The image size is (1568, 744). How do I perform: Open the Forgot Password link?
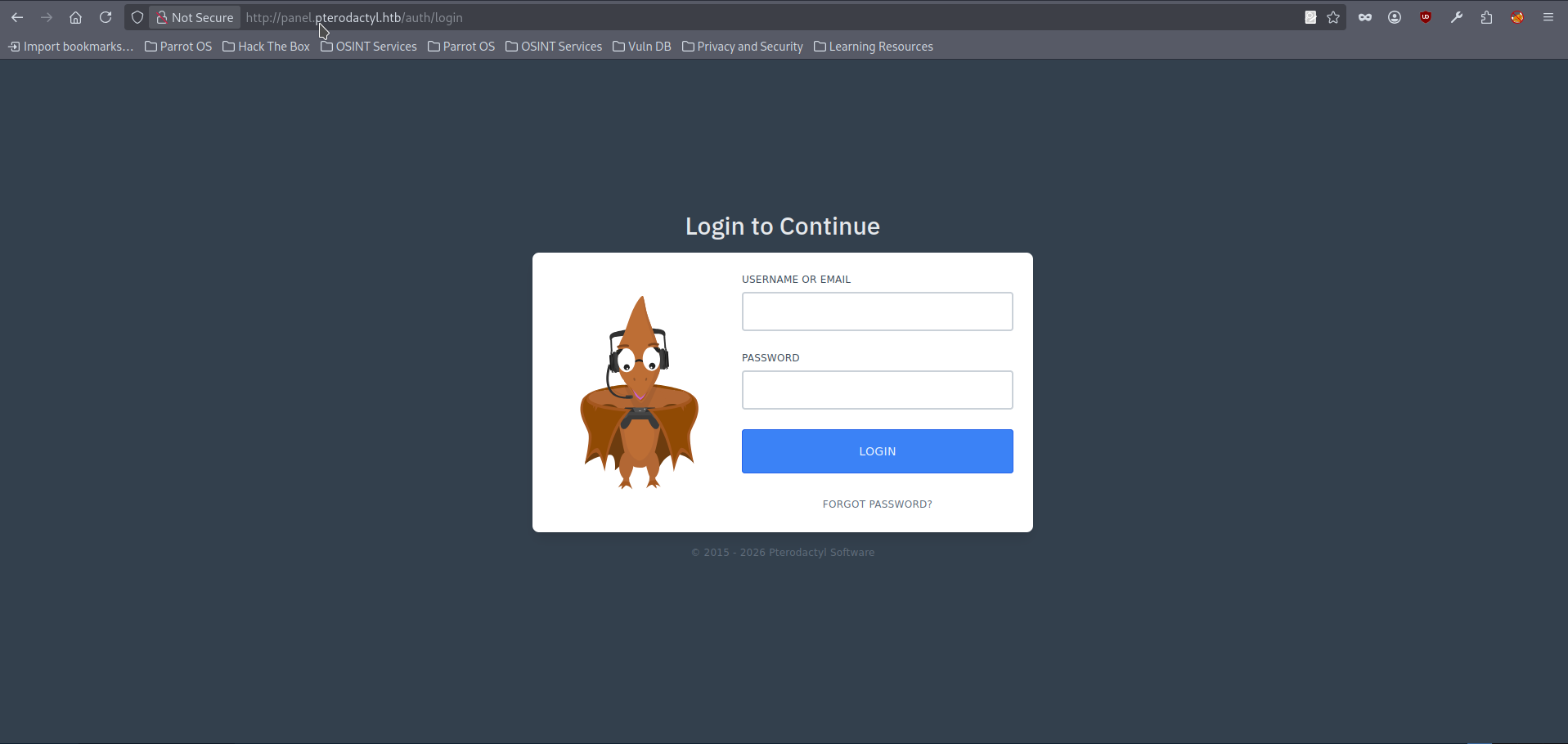point(878,504)
